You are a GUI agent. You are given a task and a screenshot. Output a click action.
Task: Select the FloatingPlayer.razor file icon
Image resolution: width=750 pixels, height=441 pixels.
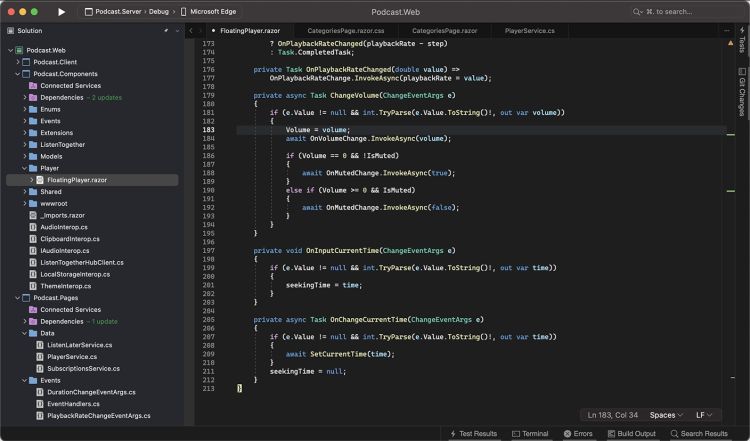pyautogui.click(x=40, y=180)
